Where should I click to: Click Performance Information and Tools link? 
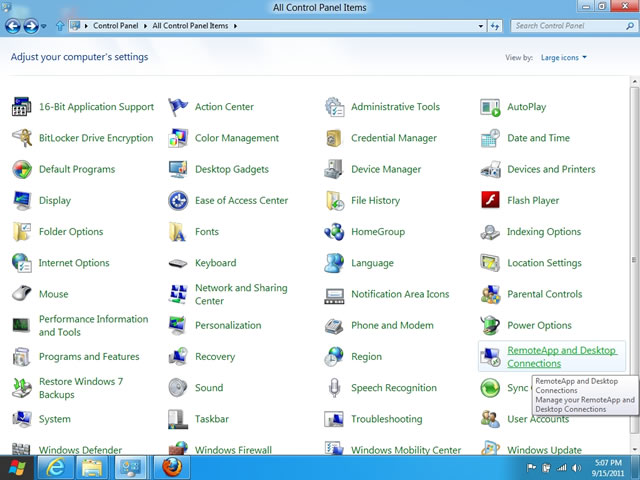click(x=93, y=325)
